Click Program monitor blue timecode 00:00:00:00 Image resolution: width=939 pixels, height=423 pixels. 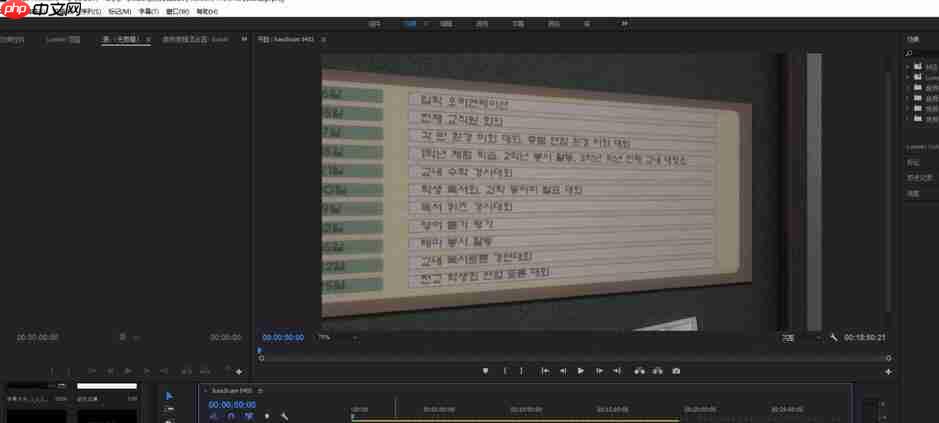tap(283, 338)
